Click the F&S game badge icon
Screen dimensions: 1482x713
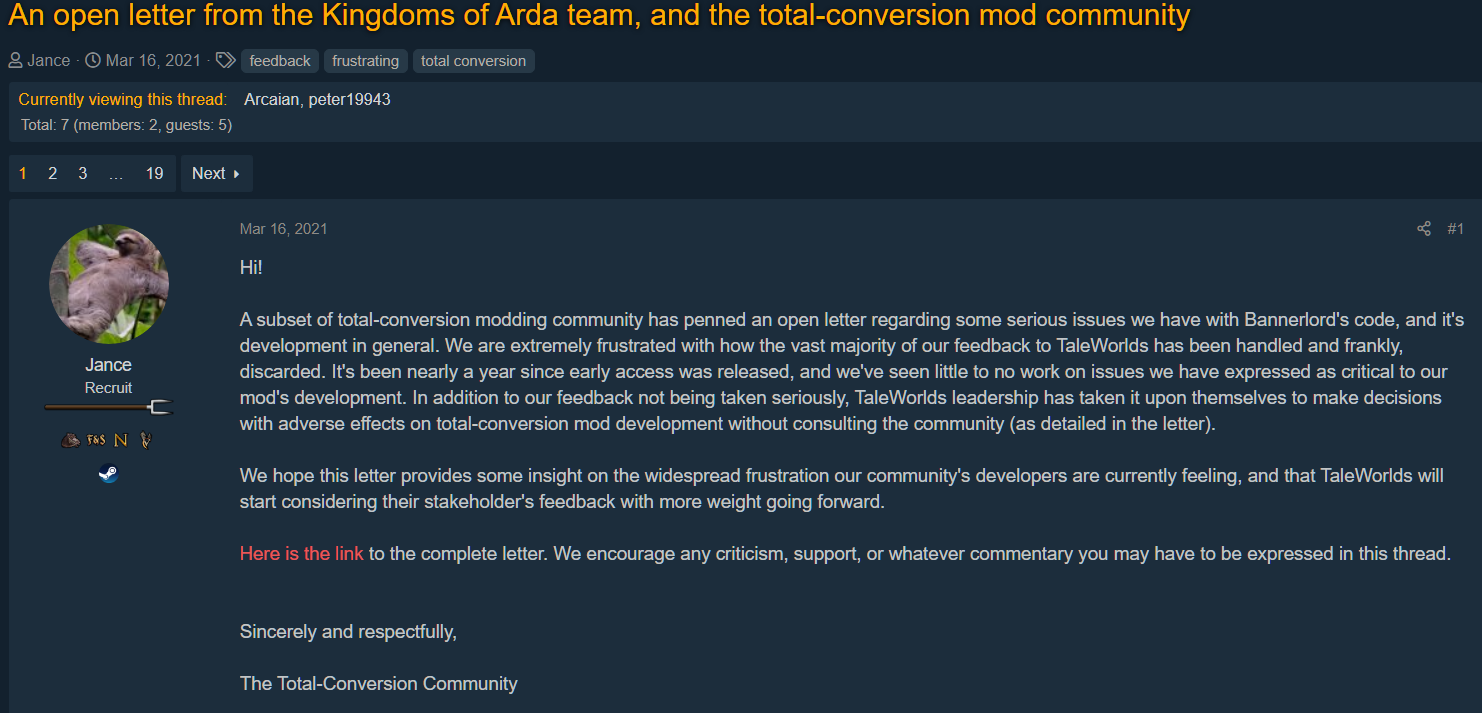pos(96,440)
